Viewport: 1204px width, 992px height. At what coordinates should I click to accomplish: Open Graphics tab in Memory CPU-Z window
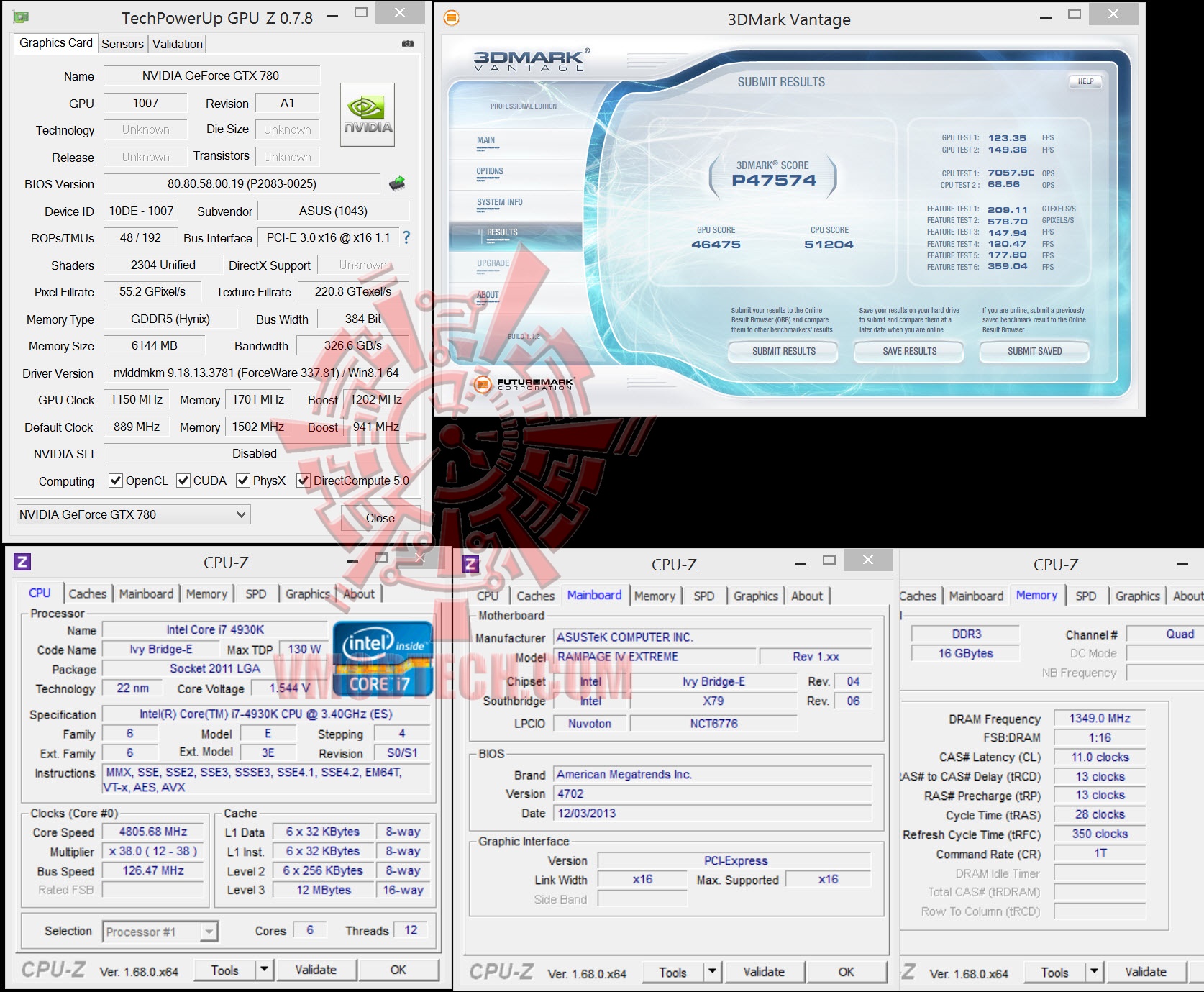coord(1138,596)
